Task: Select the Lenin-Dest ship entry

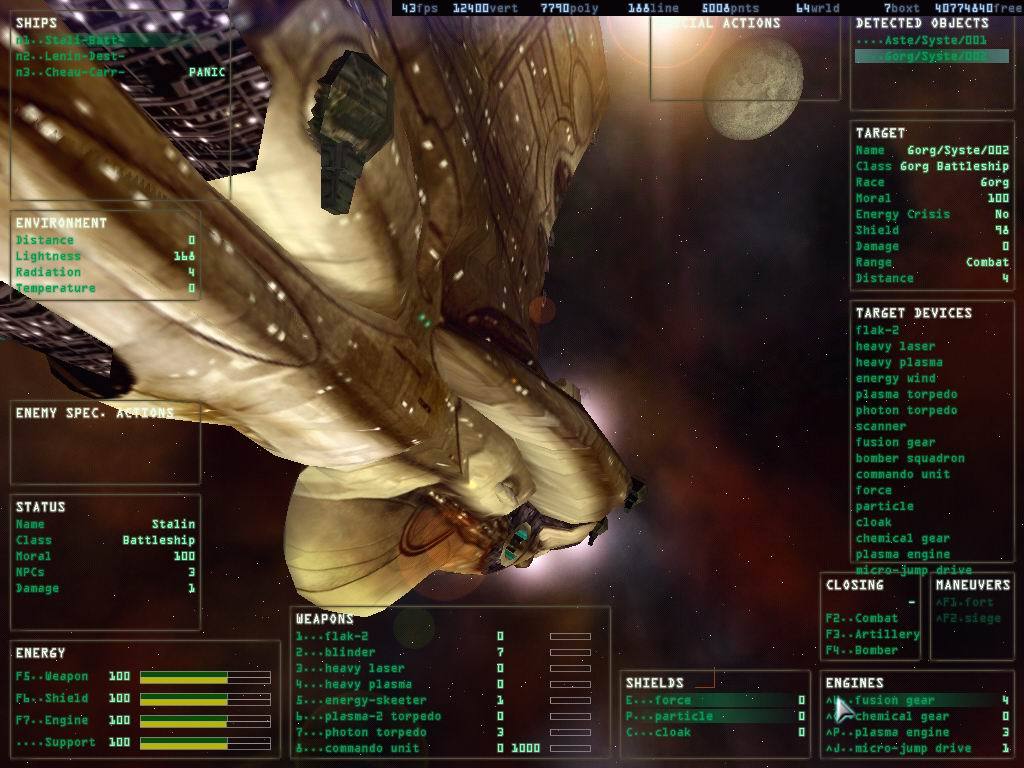Action: tap(70, 57)
